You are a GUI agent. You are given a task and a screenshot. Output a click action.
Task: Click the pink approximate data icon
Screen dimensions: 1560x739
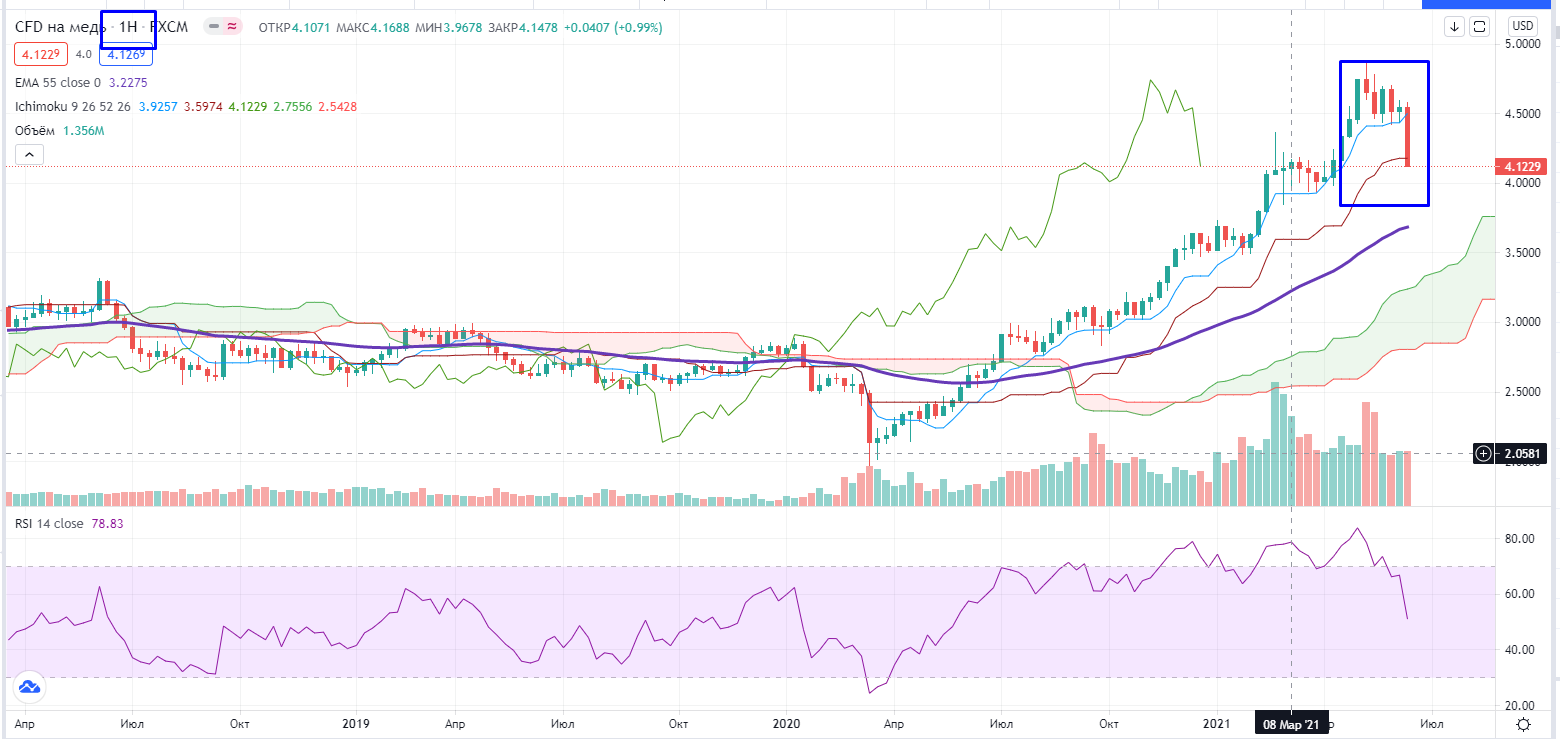point(232,27)
